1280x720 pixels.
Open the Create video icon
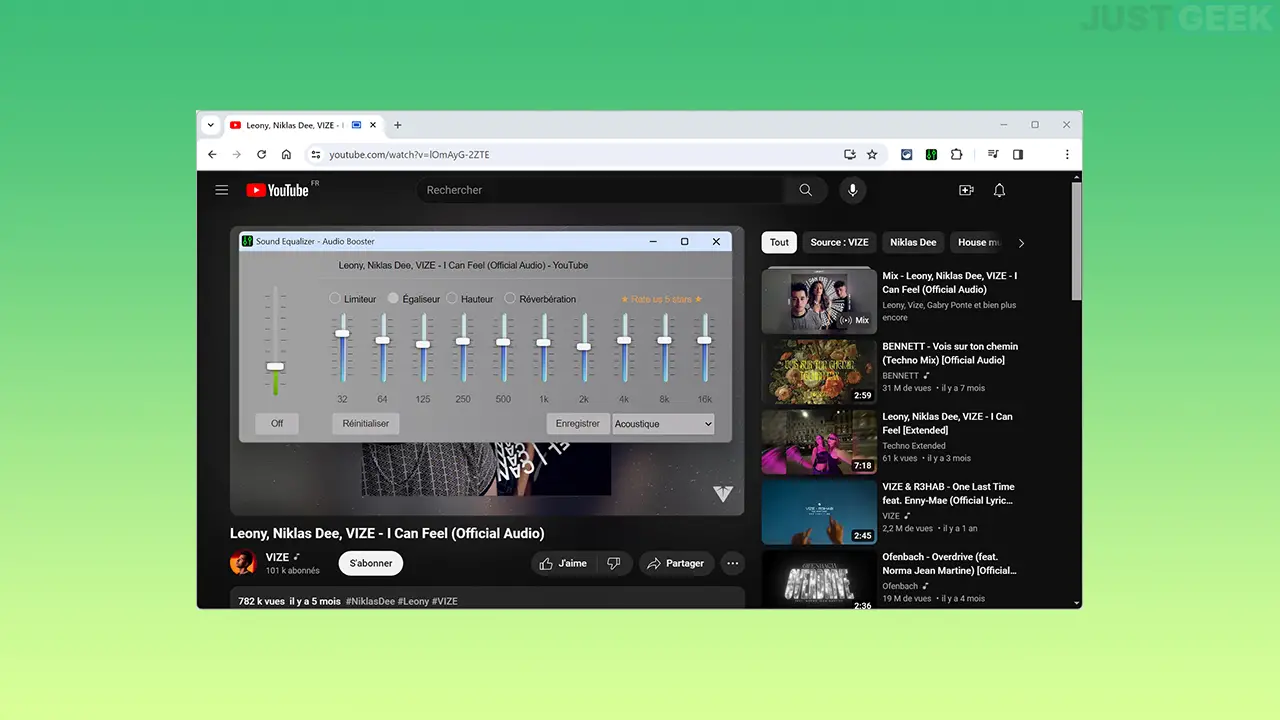[966, 190]
